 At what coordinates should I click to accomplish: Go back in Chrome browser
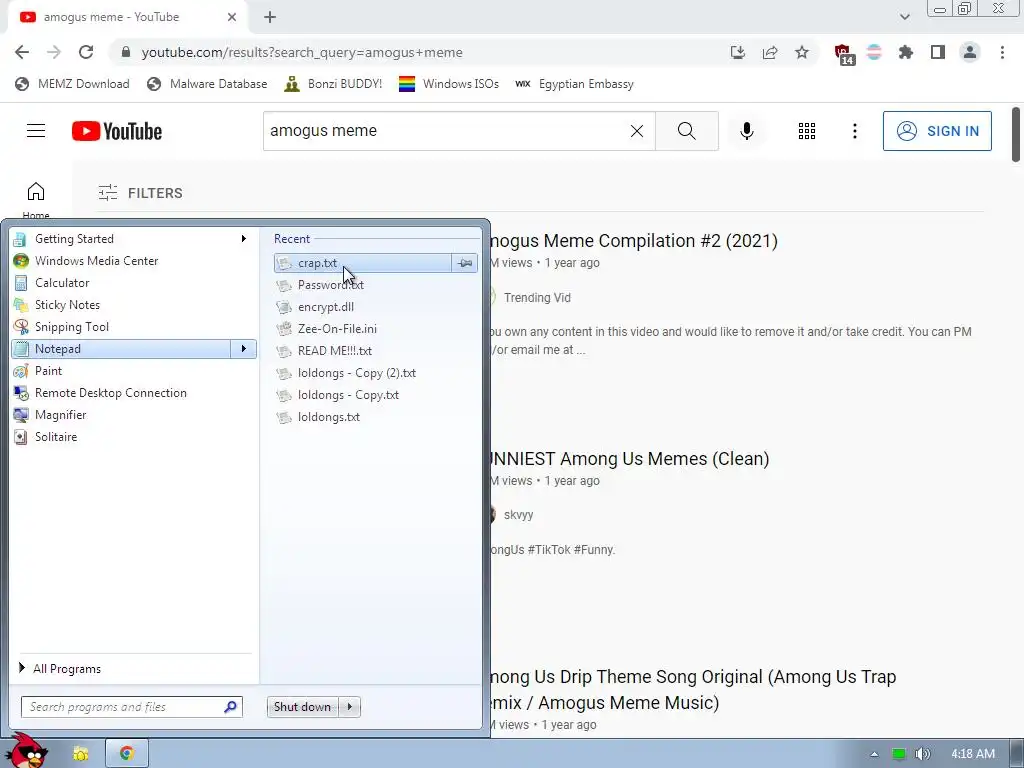[22, 52]
